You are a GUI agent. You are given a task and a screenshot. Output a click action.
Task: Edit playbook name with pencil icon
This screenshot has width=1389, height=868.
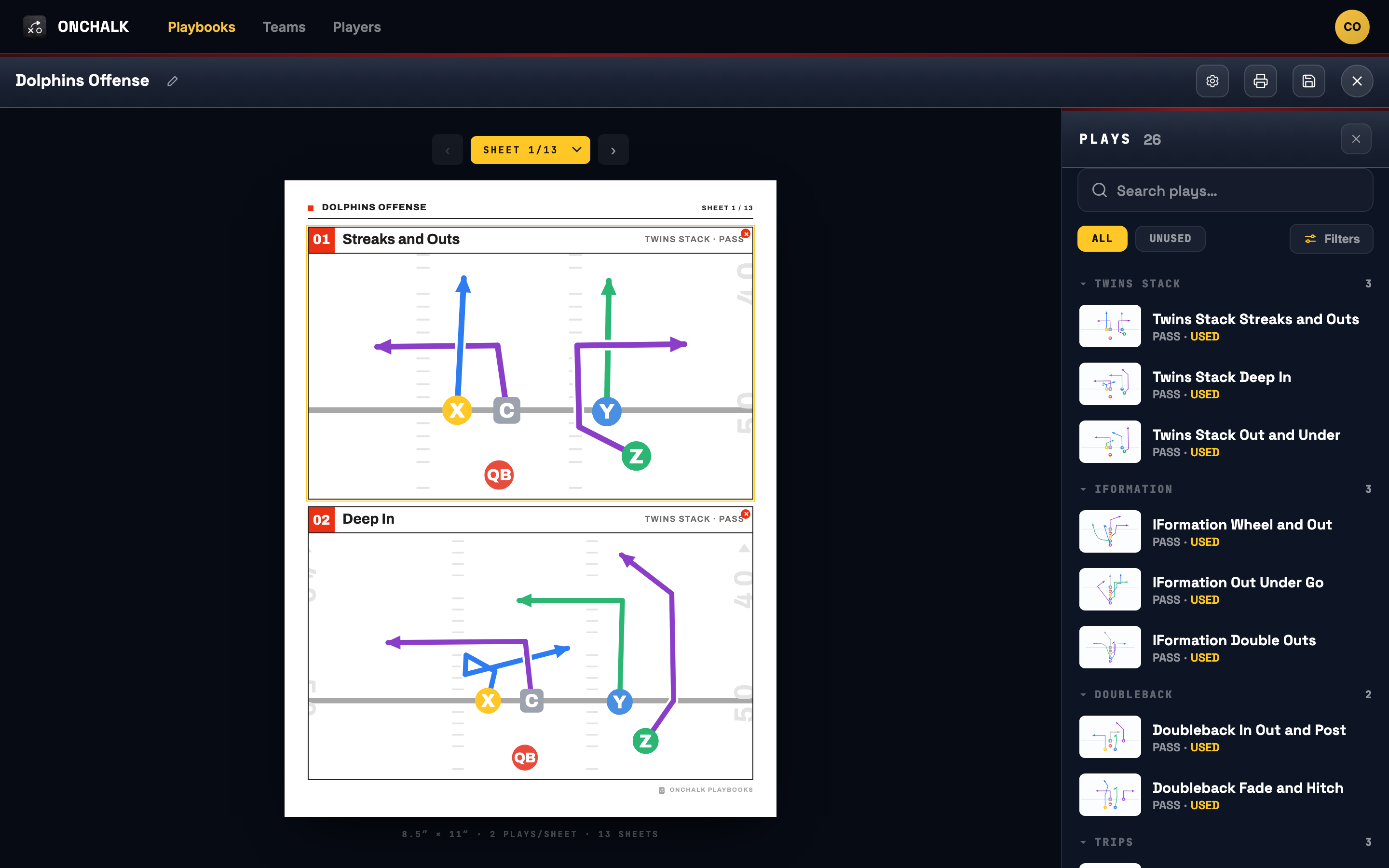[x=172, y=81]
